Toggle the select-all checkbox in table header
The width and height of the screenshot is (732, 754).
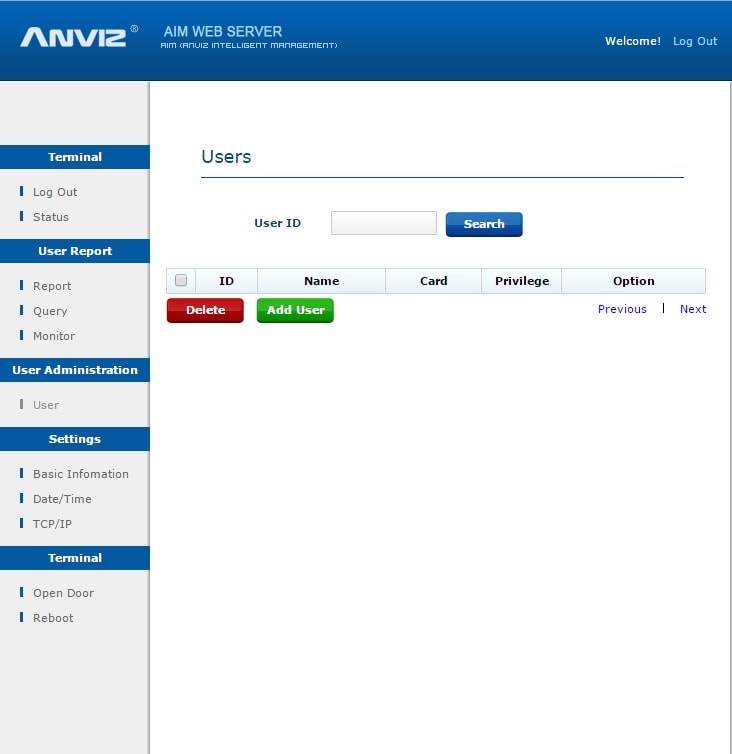coord(181,281)
